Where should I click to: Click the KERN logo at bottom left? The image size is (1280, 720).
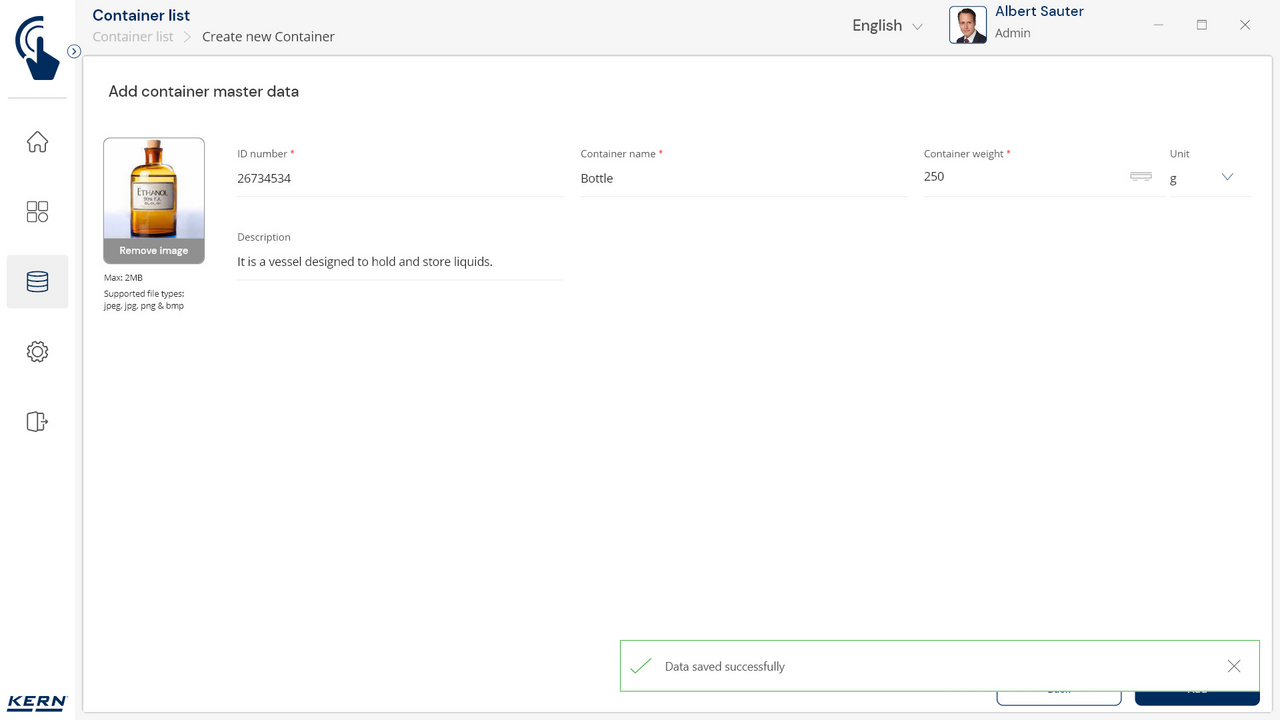pyautogui.click(x=37, y=702)
